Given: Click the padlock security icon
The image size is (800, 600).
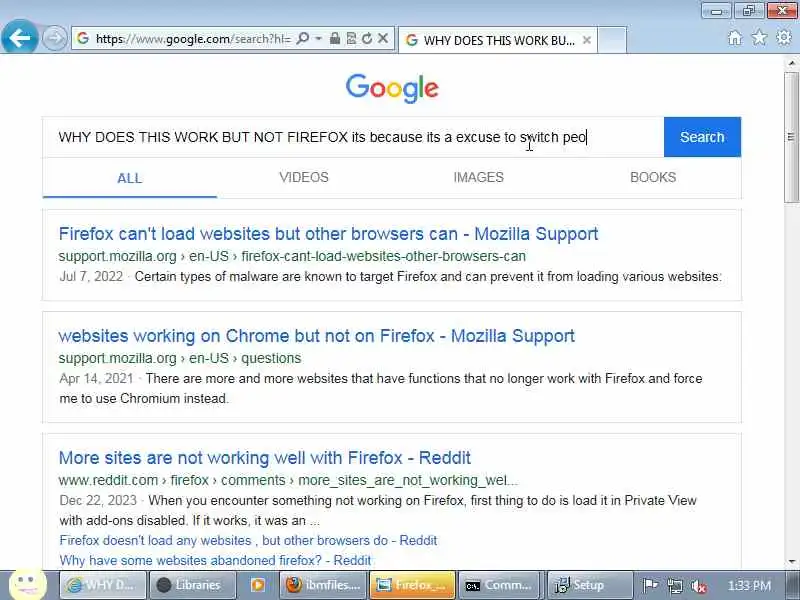Looking at the screenshot, I should 335,38.
